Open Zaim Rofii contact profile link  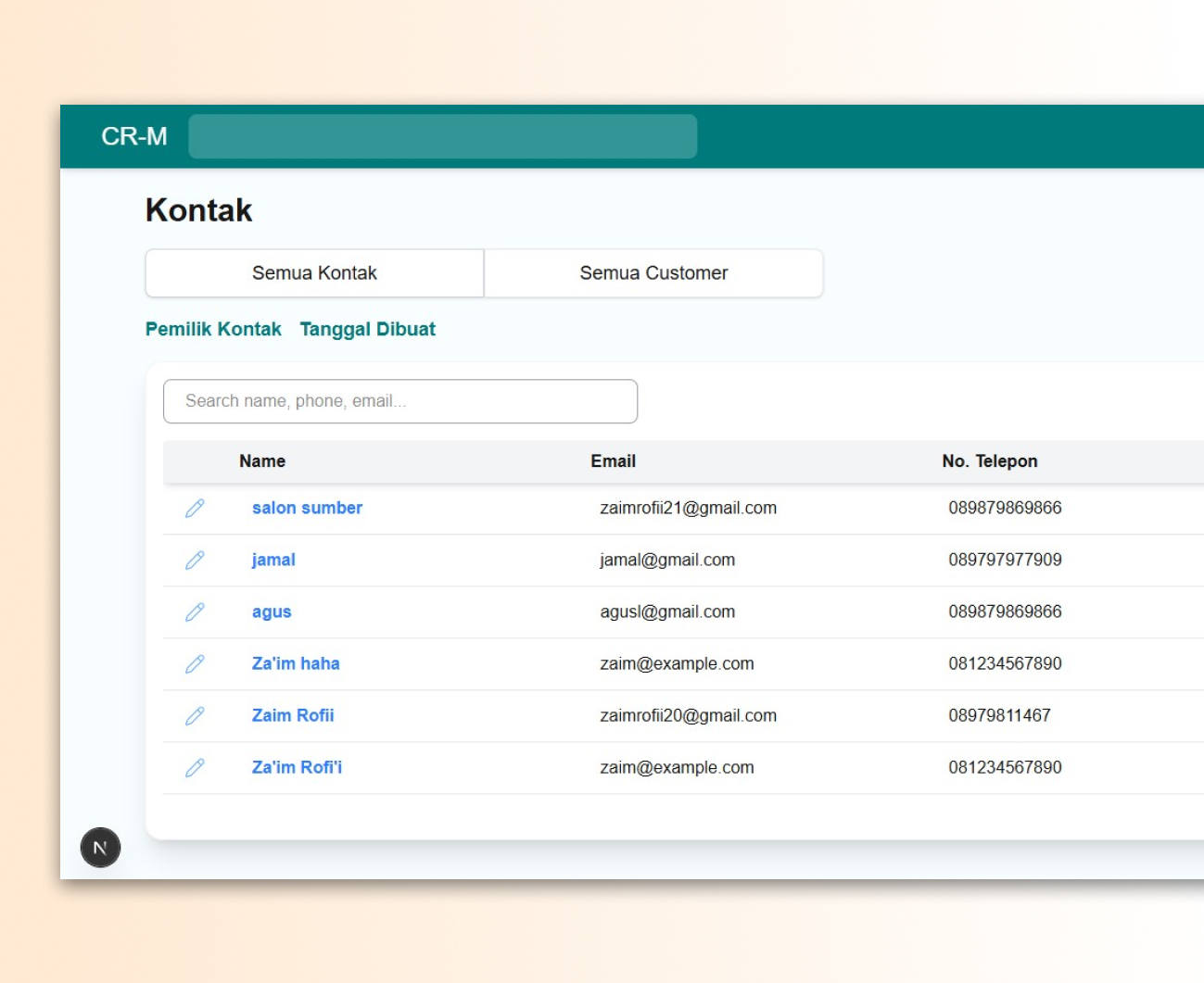293,715
